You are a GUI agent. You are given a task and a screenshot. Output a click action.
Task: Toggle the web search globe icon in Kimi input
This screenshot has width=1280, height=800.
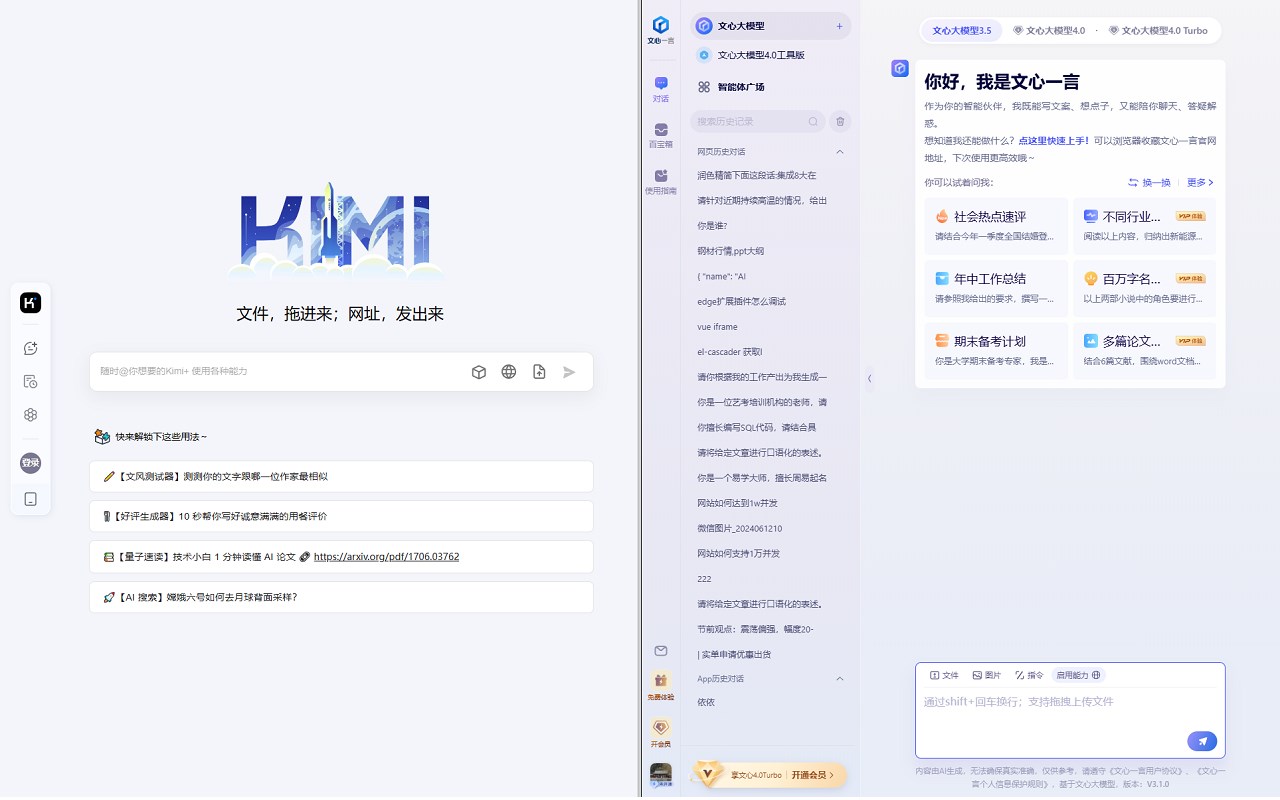tap(509, 372)
